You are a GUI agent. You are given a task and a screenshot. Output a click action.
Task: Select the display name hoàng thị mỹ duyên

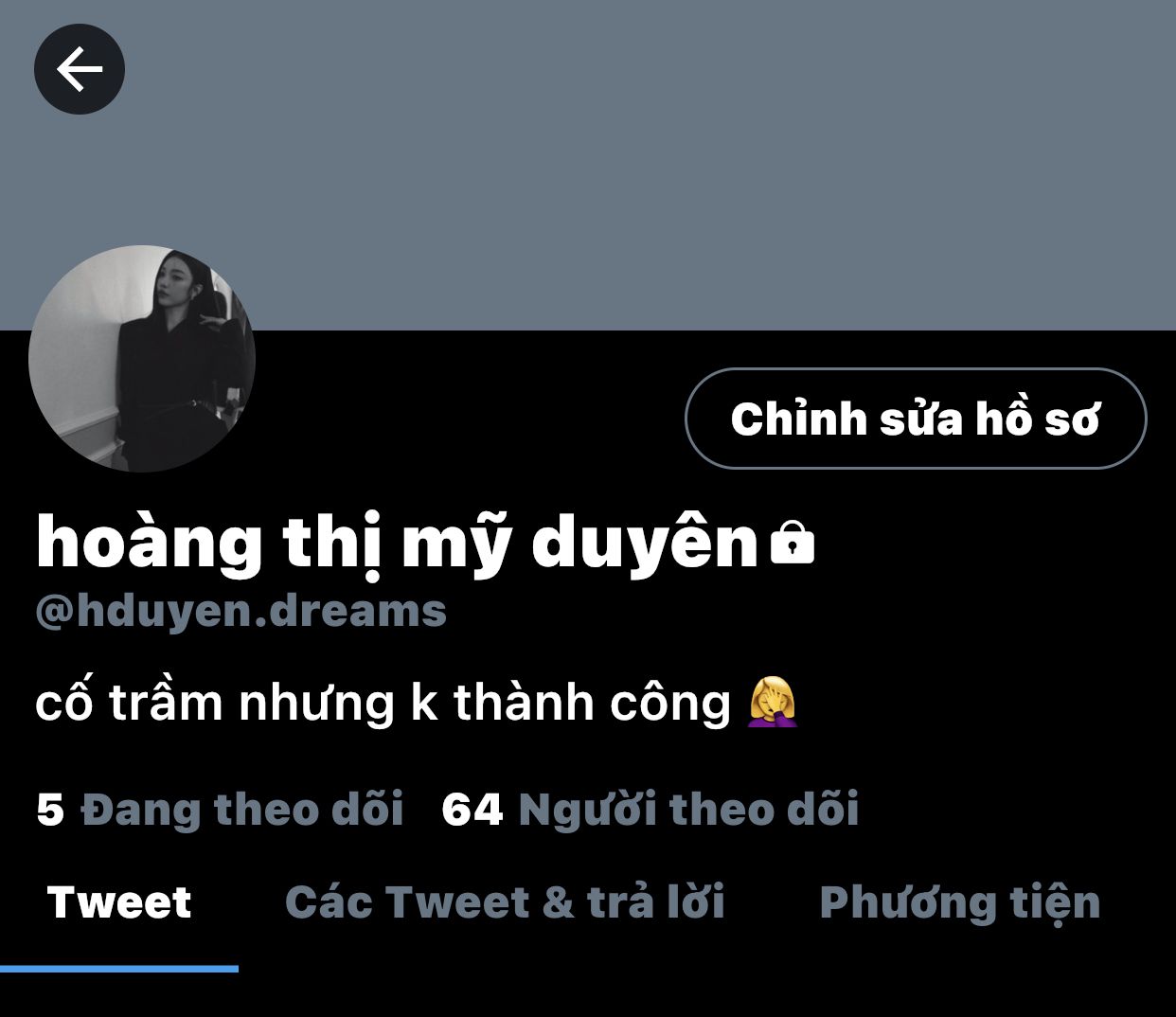[398, 543]
